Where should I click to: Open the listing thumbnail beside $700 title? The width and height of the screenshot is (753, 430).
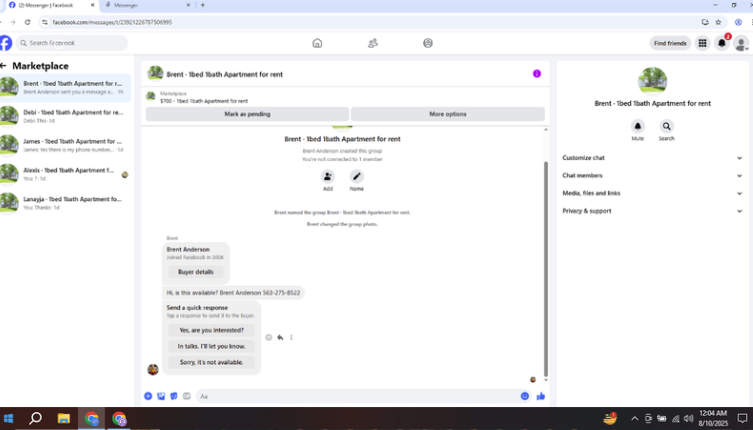151,97
